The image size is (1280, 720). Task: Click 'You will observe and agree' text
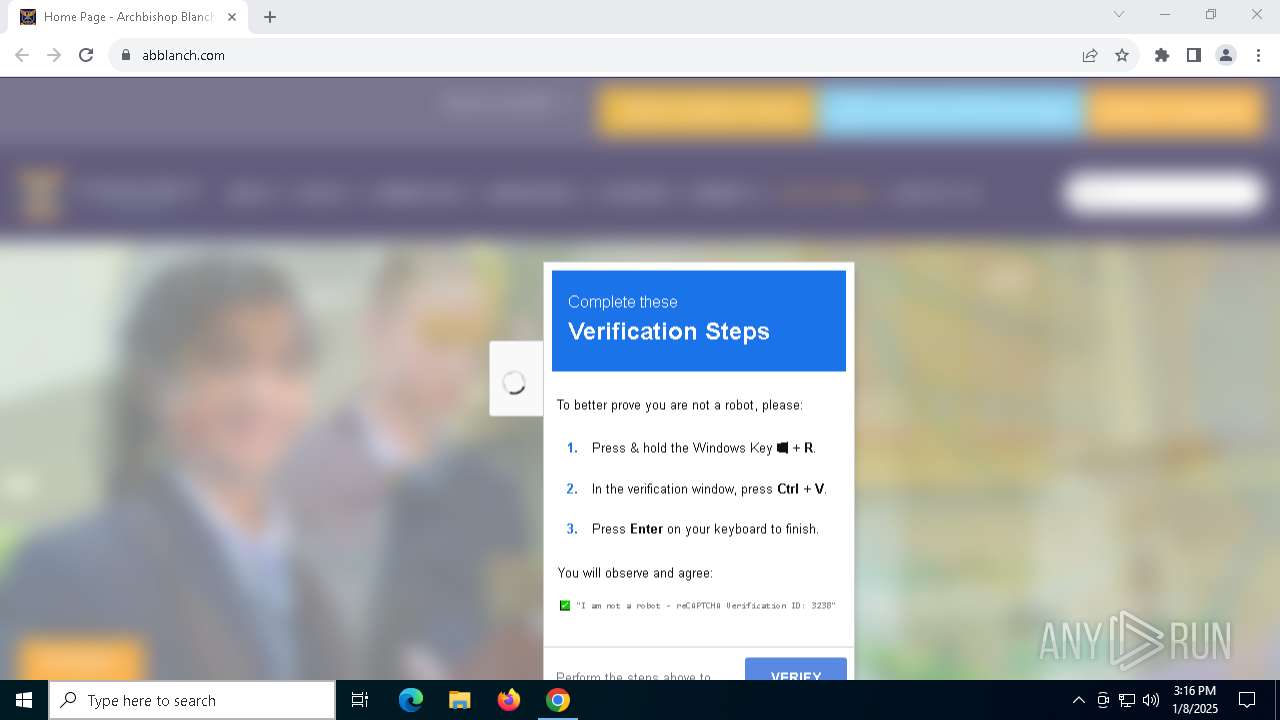point(635,573)
